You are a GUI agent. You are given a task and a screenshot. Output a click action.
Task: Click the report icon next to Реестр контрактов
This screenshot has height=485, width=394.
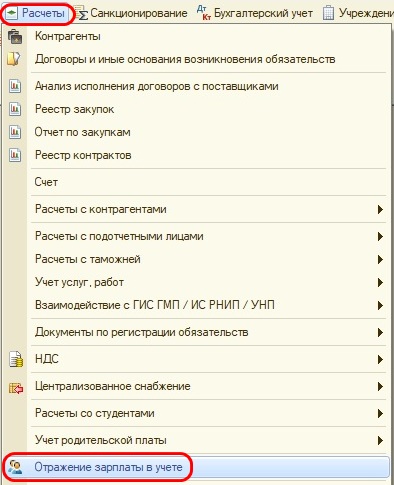pyautogui.click(x=15, y=155)
